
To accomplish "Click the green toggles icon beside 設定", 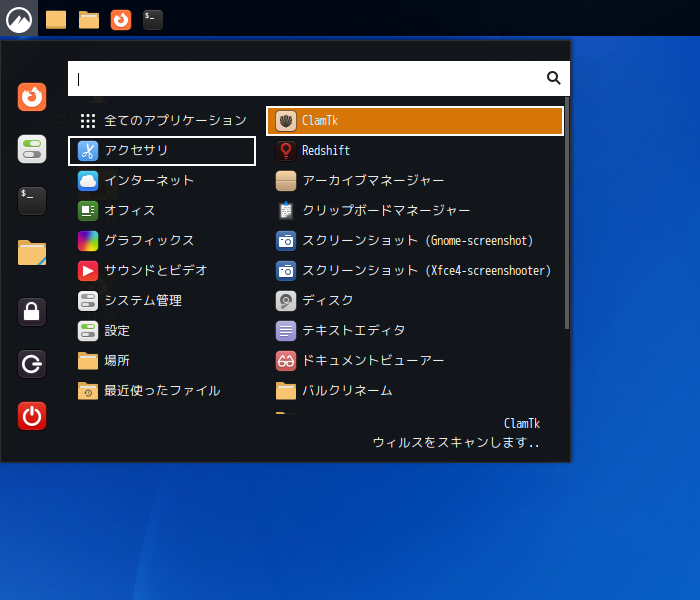I will 88,331.
